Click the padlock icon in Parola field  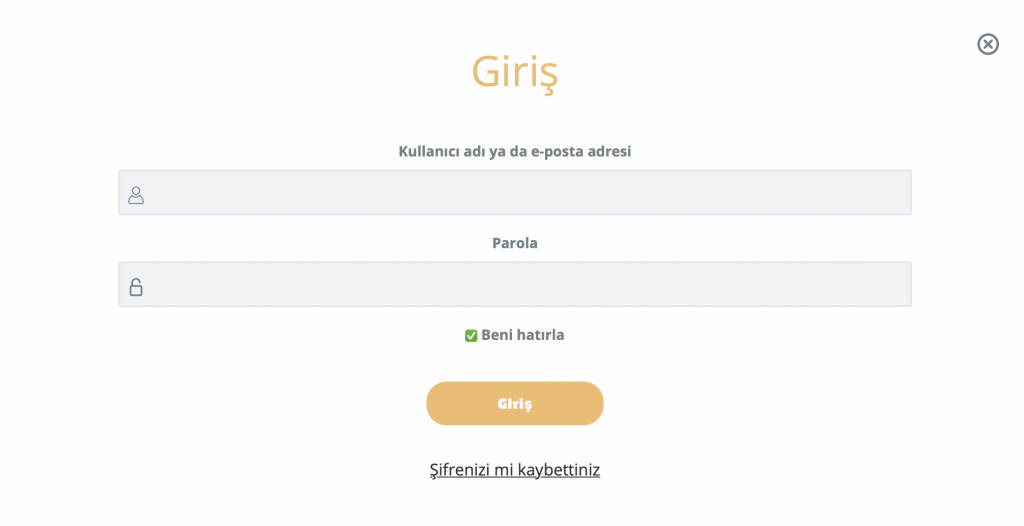point(136,287)
